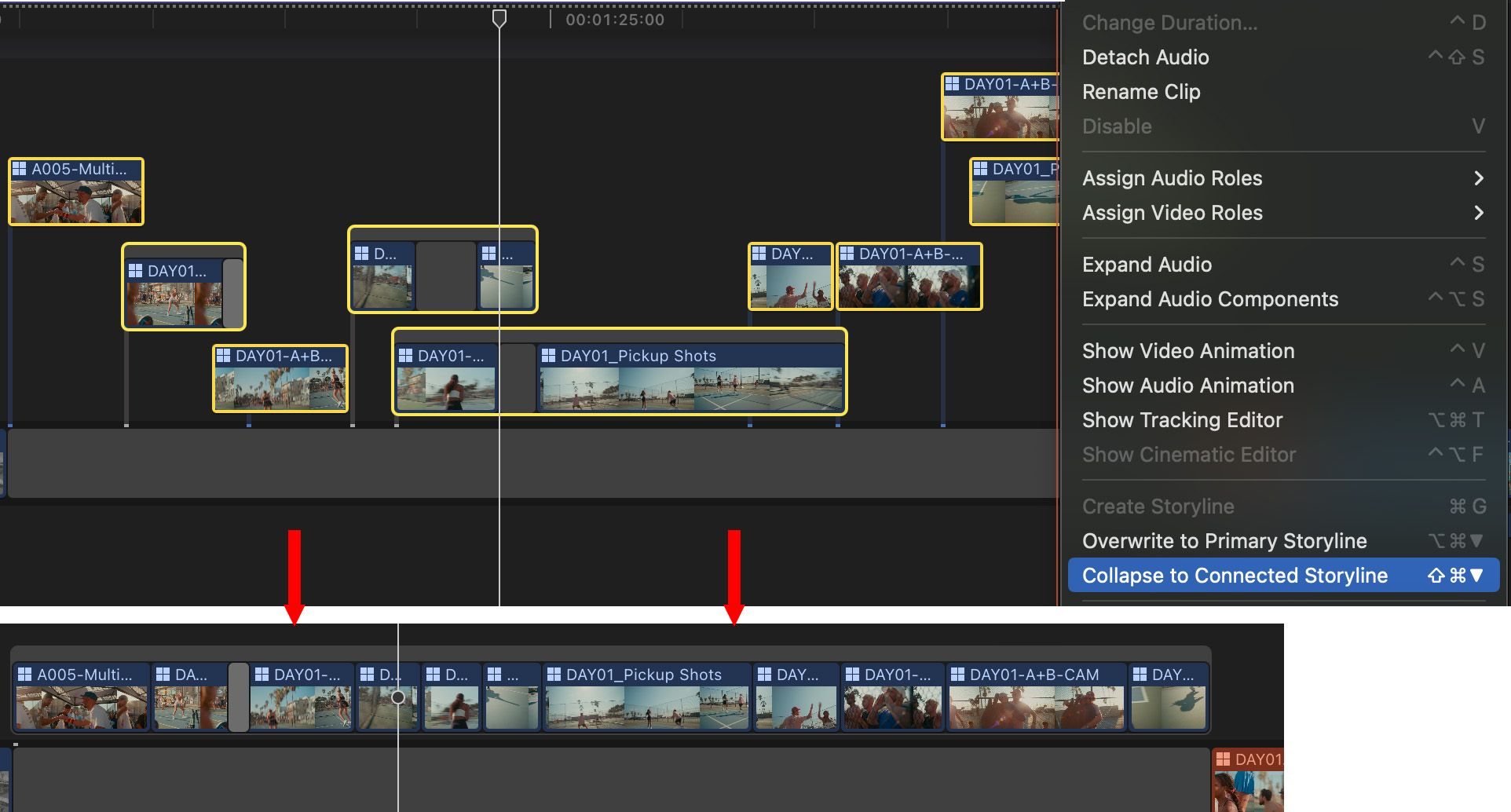
Task: Click the multicam icon on A005-Multi storyline clip
Action: click(25, 675)
